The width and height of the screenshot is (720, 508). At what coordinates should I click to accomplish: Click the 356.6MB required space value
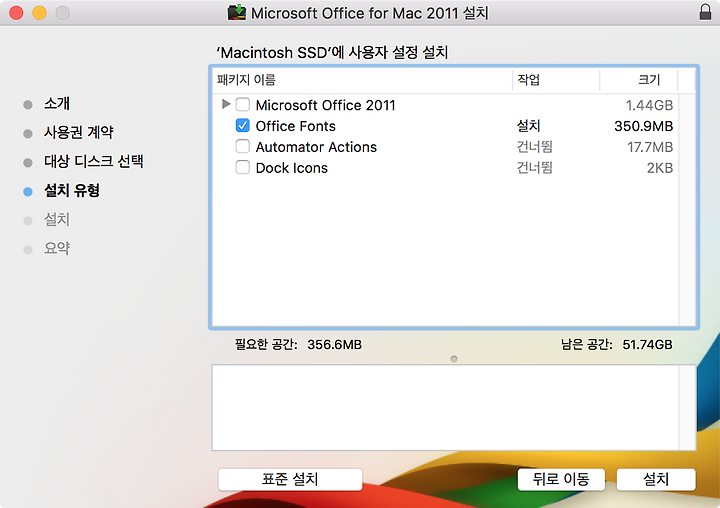(x=334, y=344)
